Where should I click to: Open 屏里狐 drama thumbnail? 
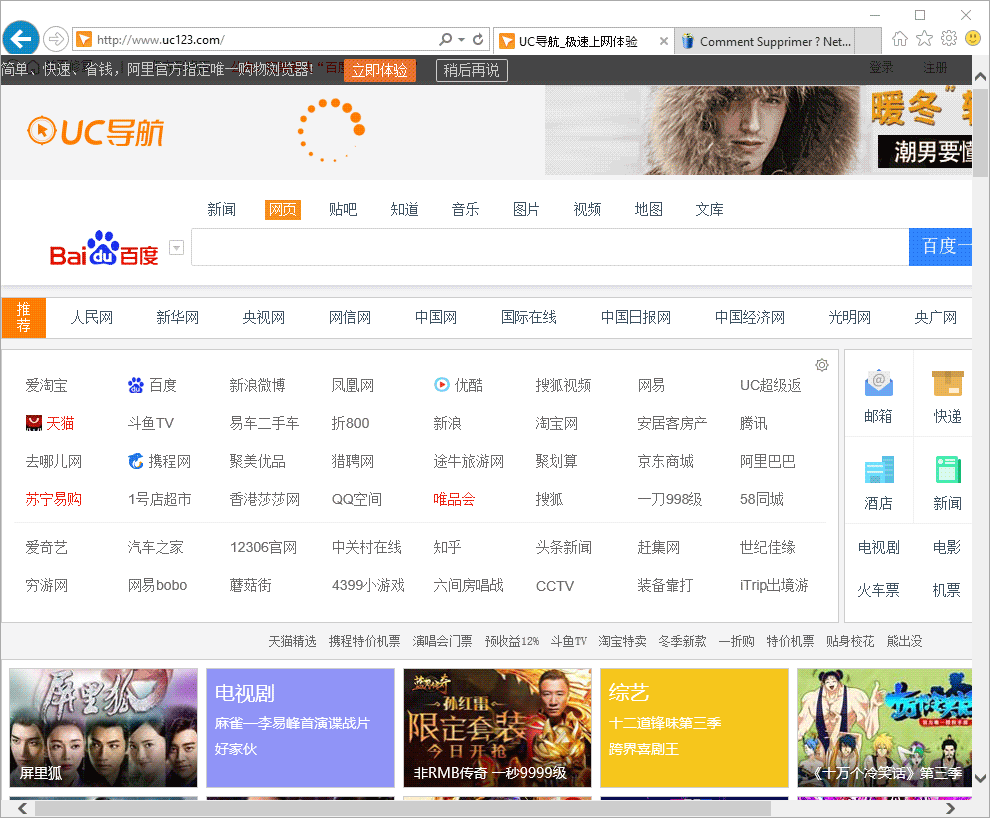(x=104, y=728)
